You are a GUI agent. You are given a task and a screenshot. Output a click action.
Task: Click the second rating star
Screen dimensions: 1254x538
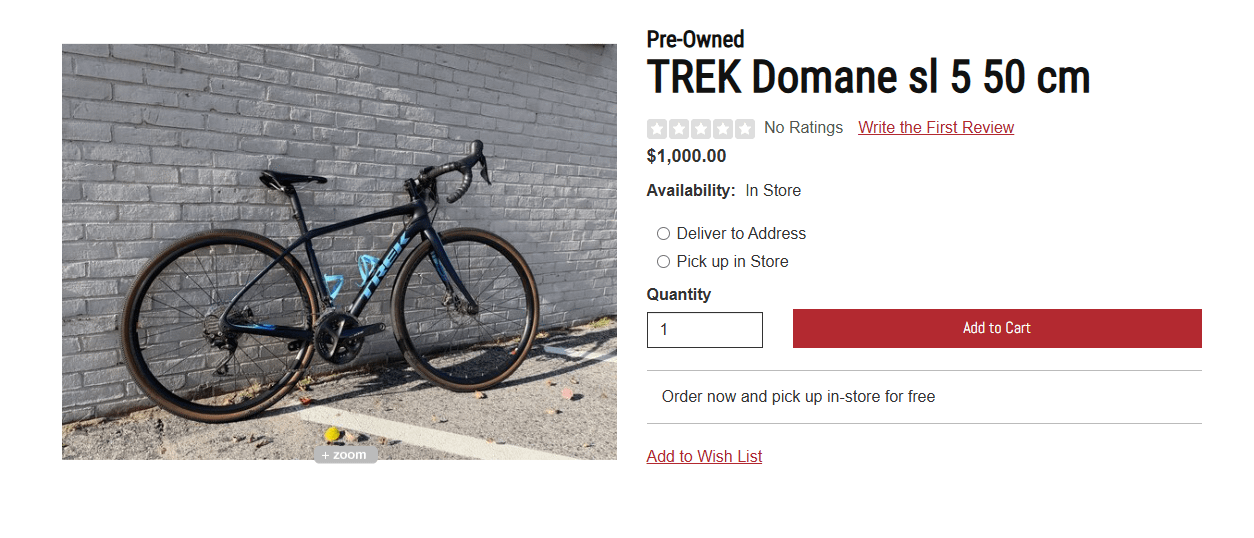coord(679,129)
